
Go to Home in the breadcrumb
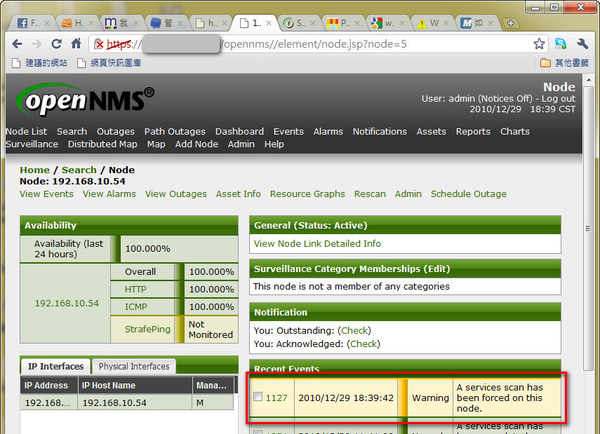click(35, 170)
